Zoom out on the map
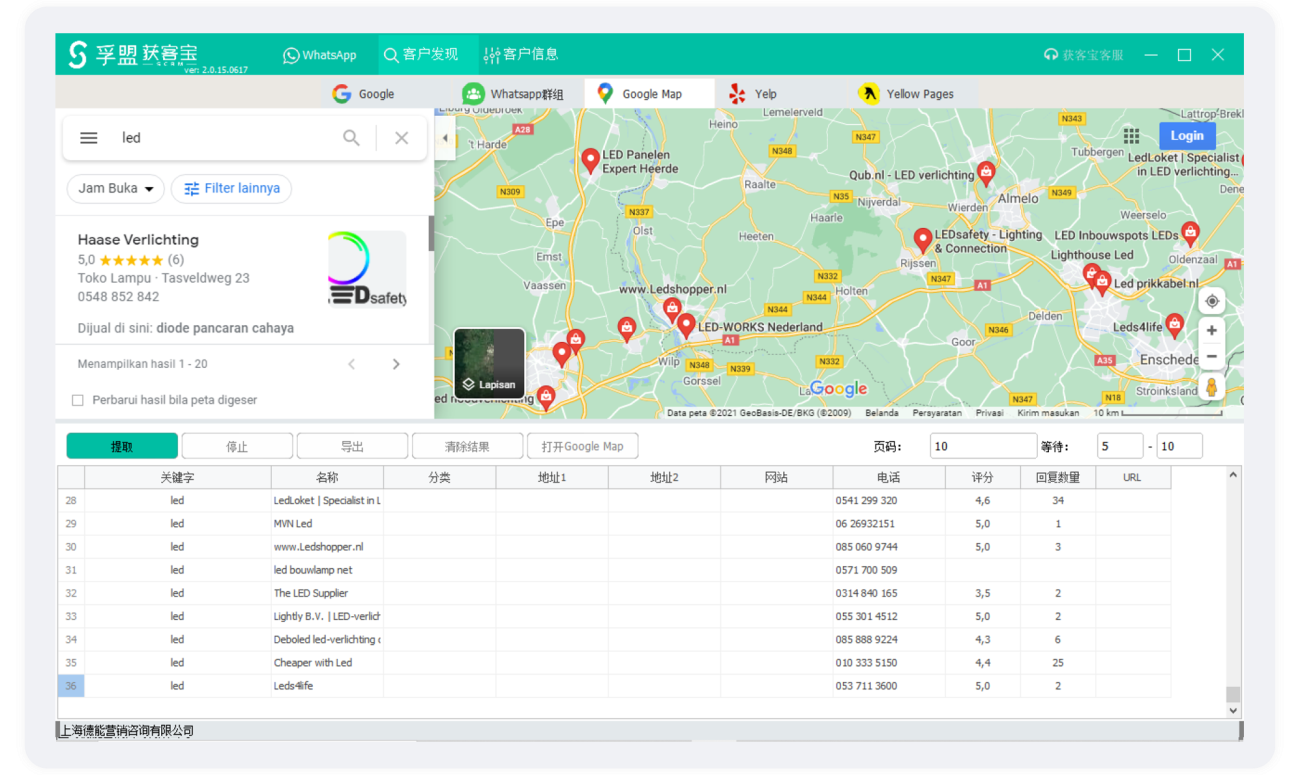Image resolution: width=1300 pixels, height=775 pixels. pos(1212,356)
